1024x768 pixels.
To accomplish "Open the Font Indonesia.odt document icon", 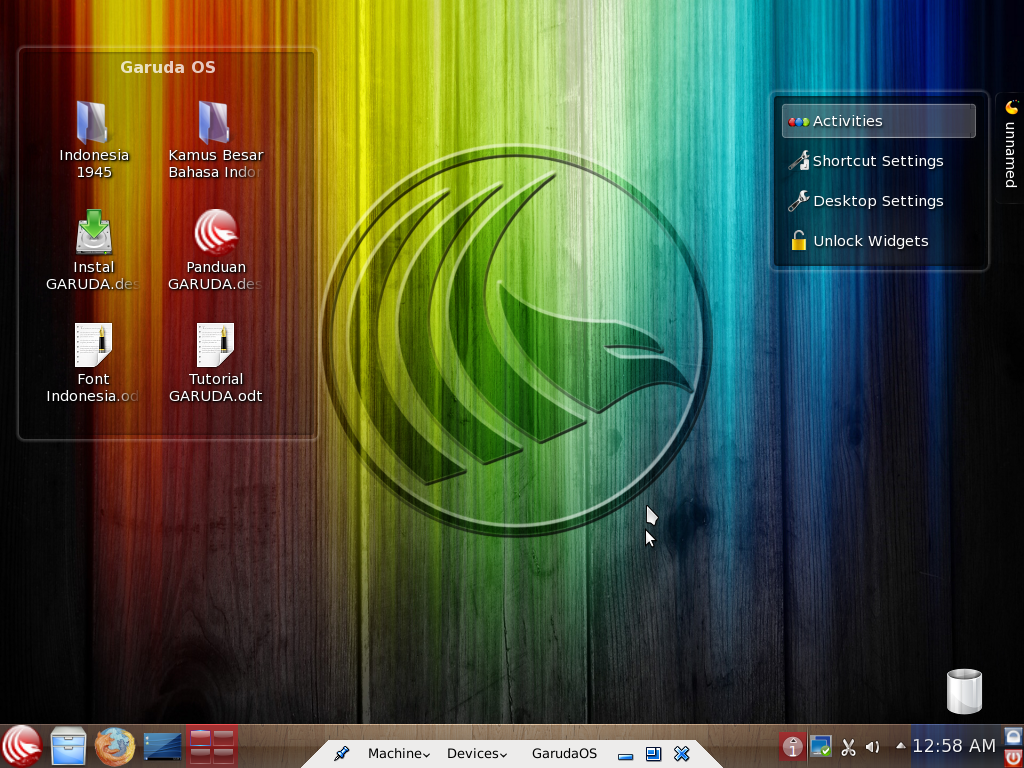I will click(93, 344).
